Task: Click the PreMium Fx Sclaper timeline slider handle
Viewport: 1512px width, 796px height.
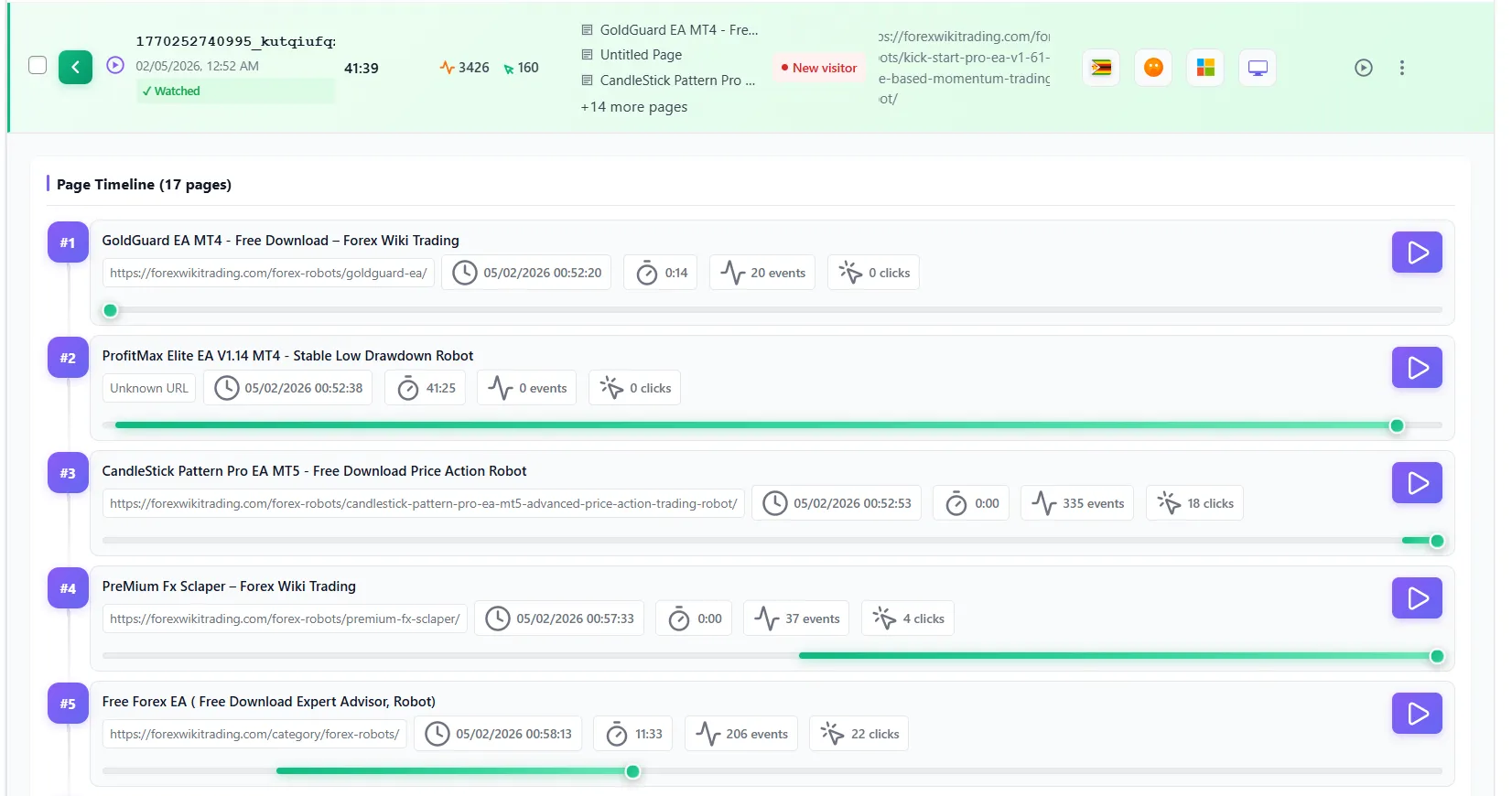Action: click(1437, 656)
